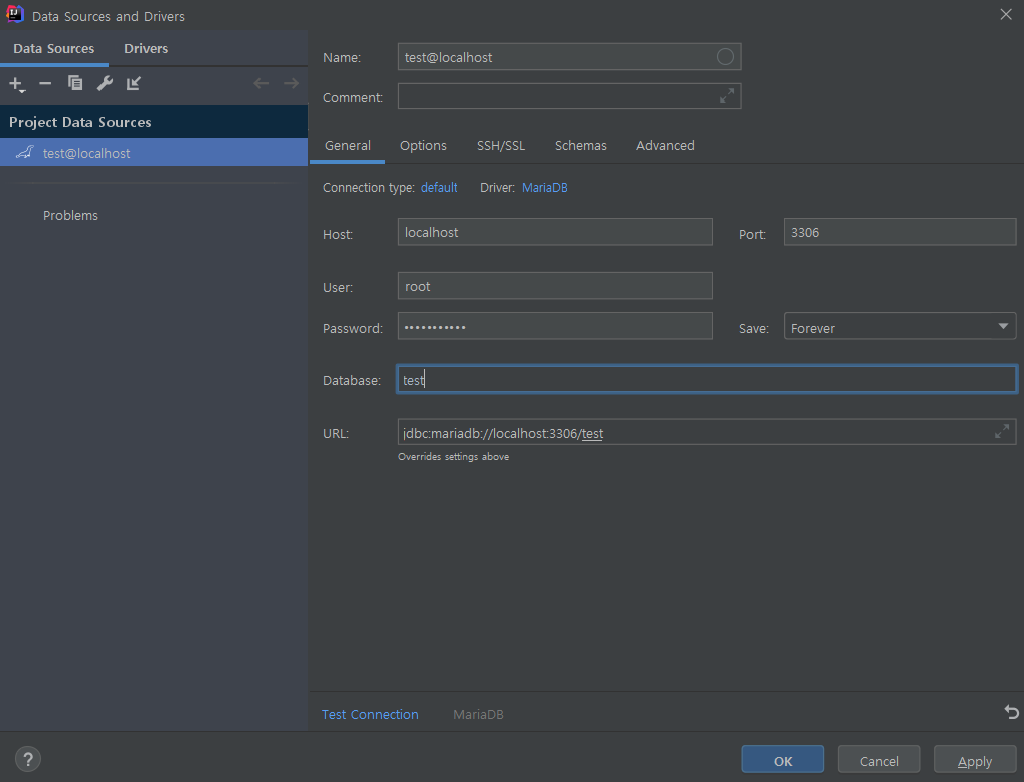
Task: Click the expand icon in the URL field
Action: pos(1002,431)
